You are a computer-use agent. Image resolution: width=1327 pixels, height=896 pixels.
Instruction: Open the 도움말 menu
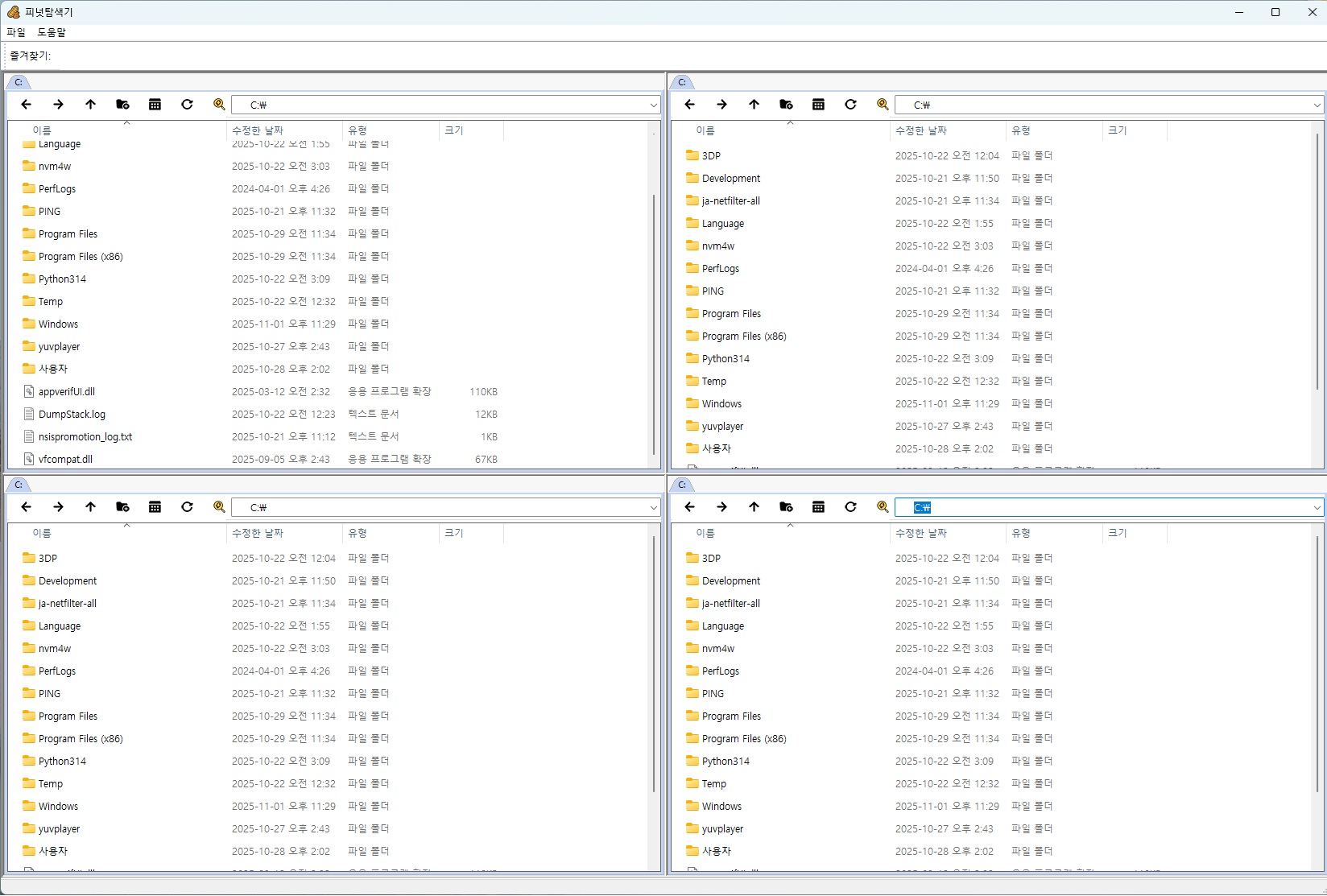pos(52,32)
